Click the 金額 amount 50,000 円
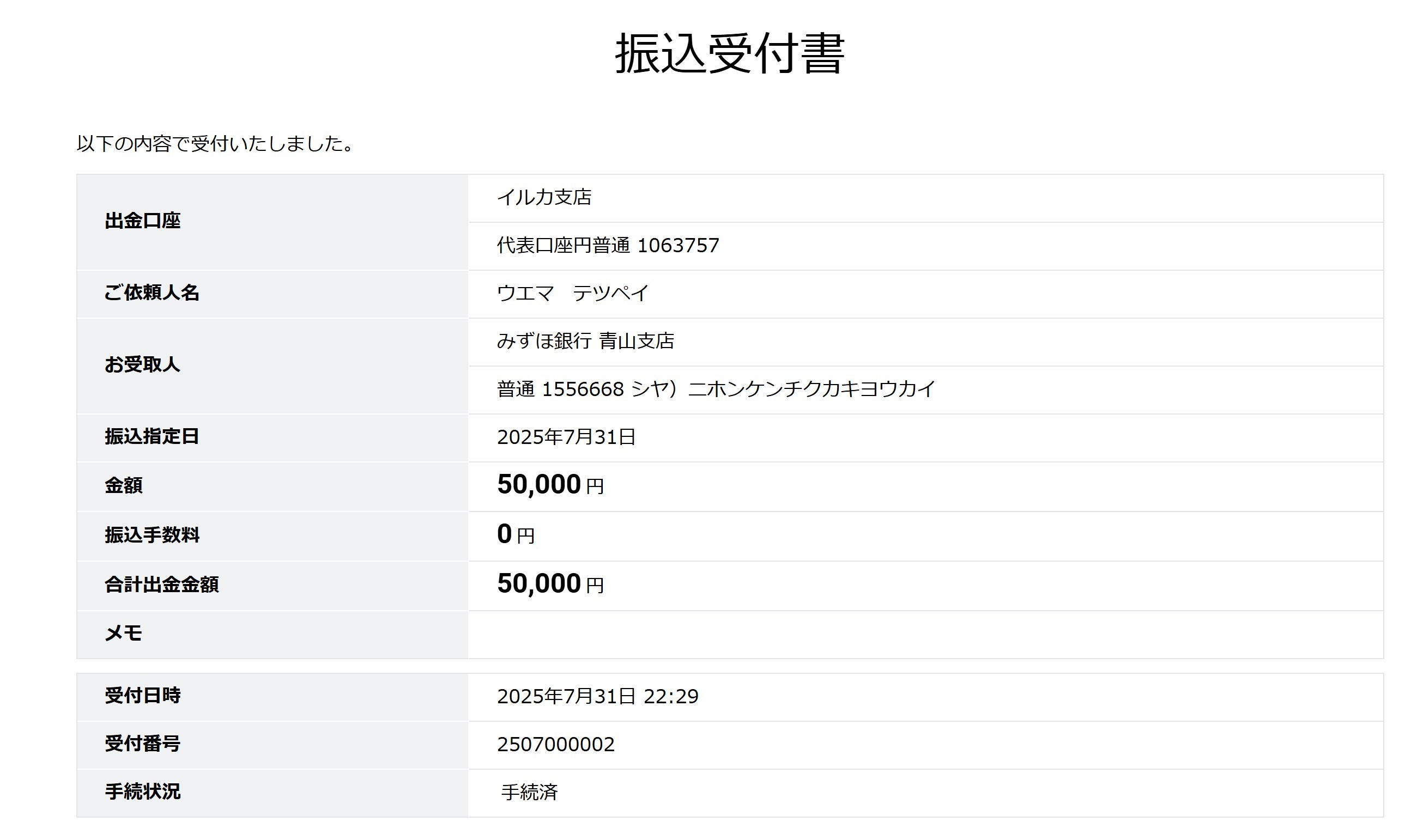Viewport: 1417px width, 840px height. [550, 485]
